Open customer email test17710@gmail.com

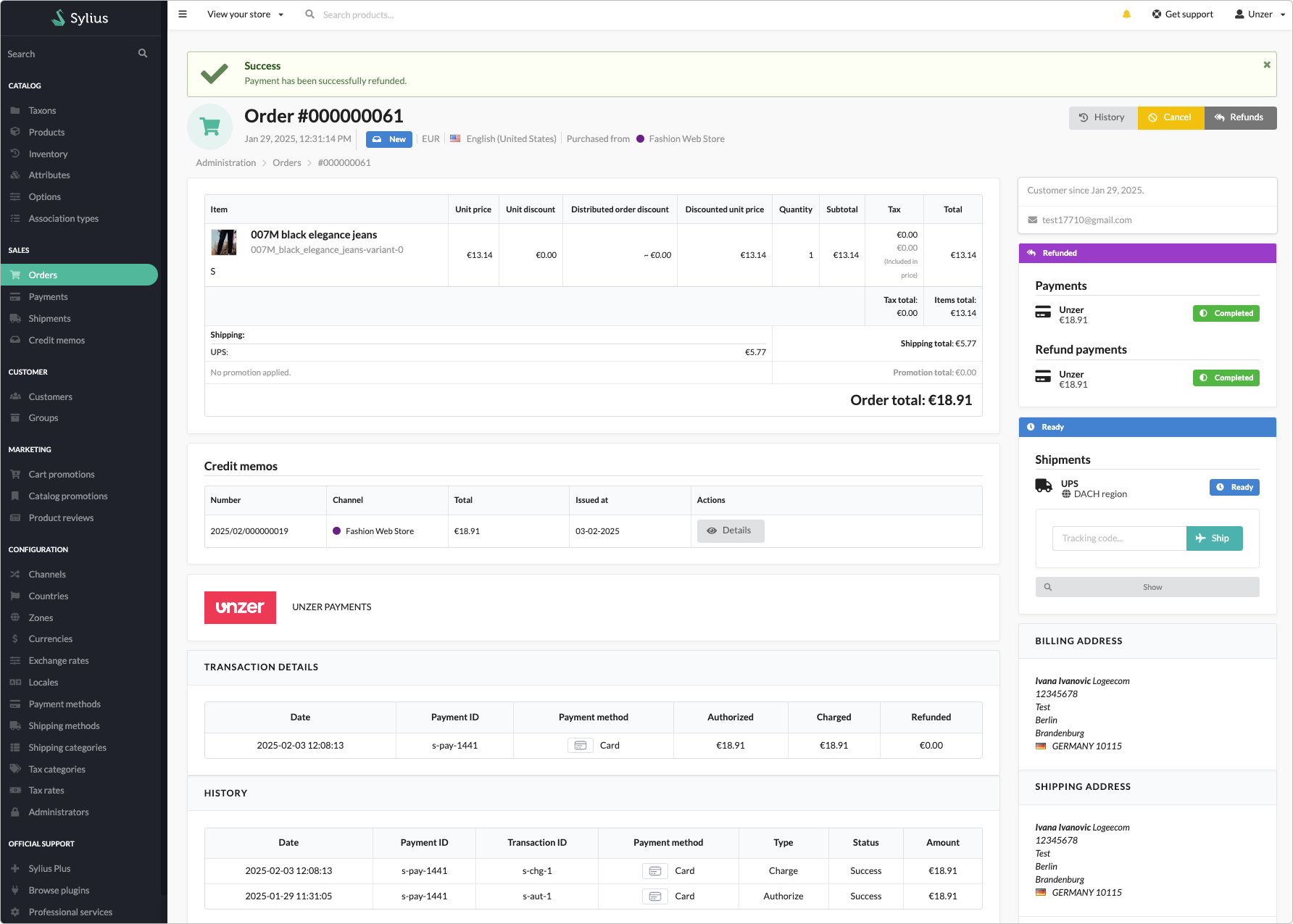1086,220
